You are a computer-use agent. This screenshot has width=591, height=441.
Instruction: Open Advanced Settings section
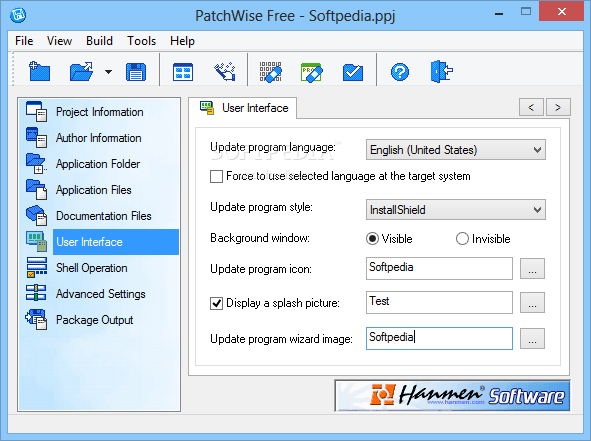coord(101,294)
